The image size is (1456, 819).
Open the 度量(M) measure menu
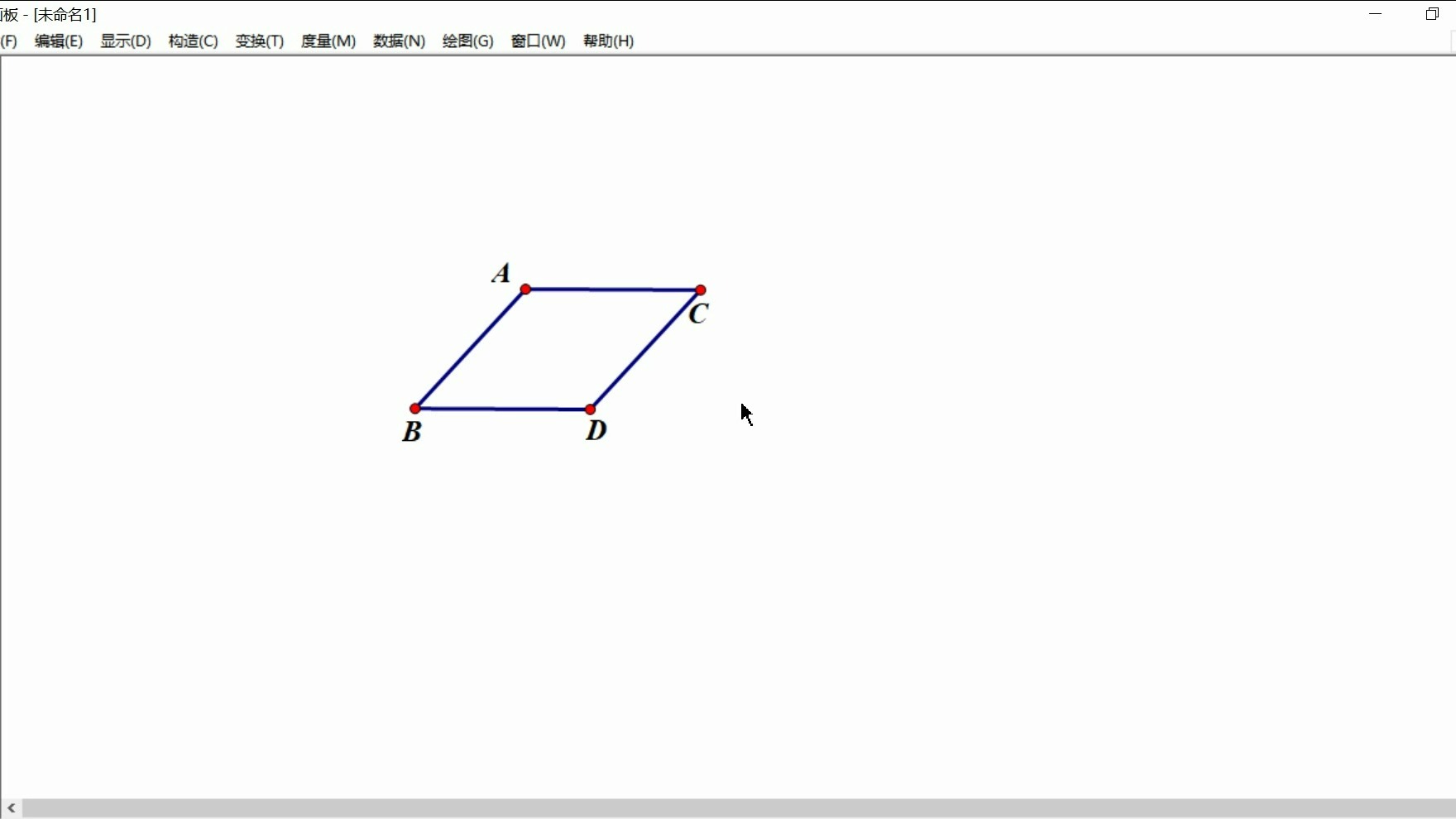[328, 41]
